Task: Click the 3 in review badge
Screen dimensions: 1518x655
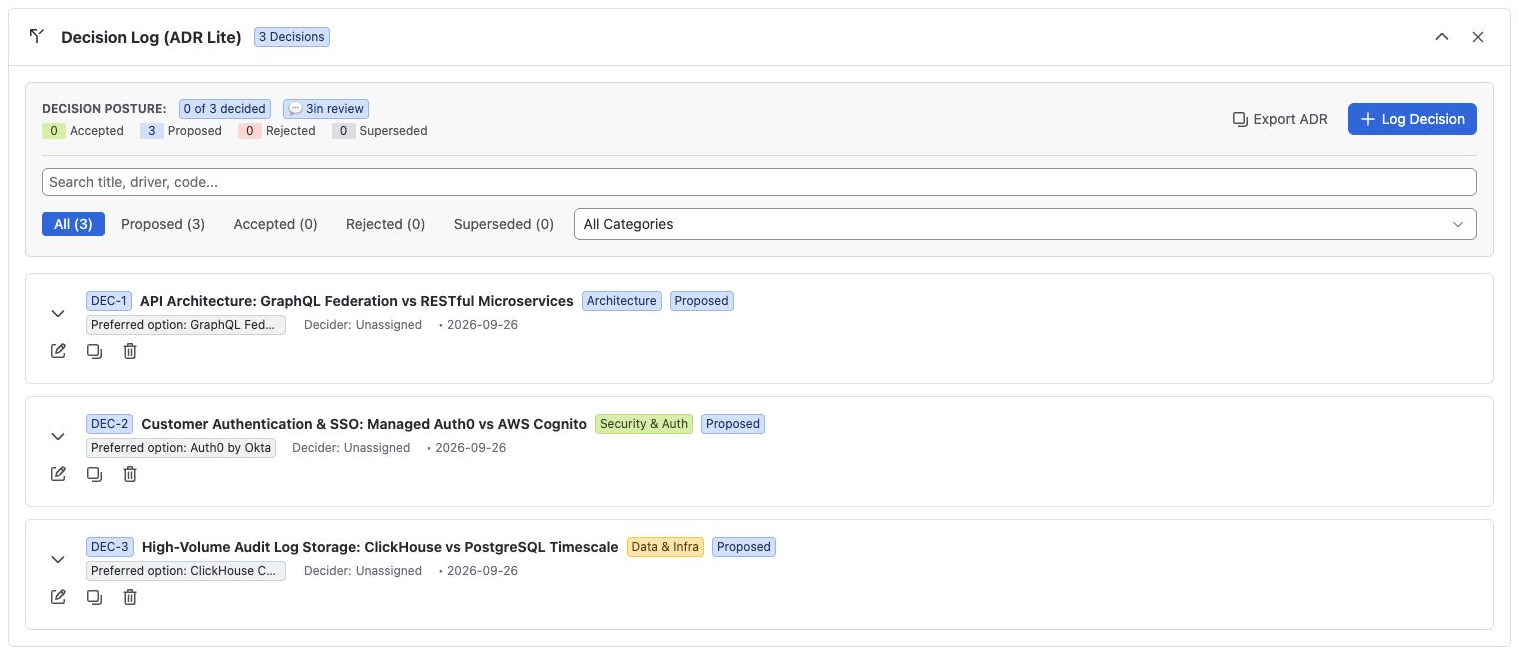Action: [x=326, y=109]
